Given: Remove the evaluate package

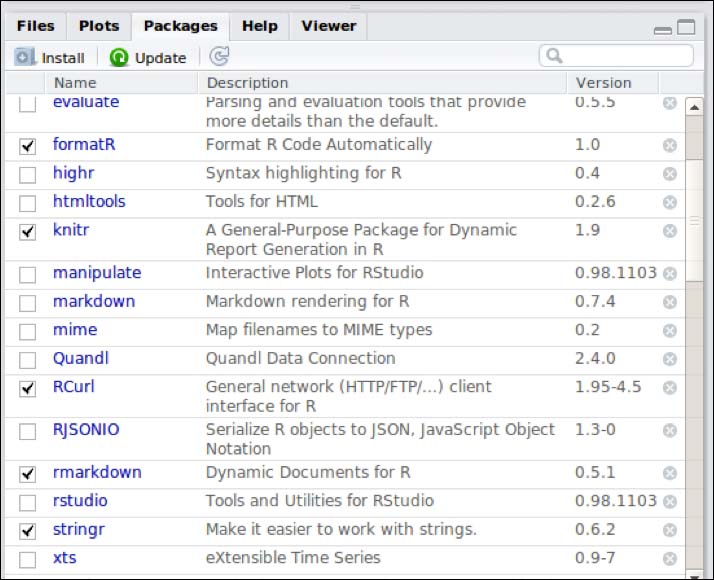Looking at the screenshot, I should coord(669,103).
